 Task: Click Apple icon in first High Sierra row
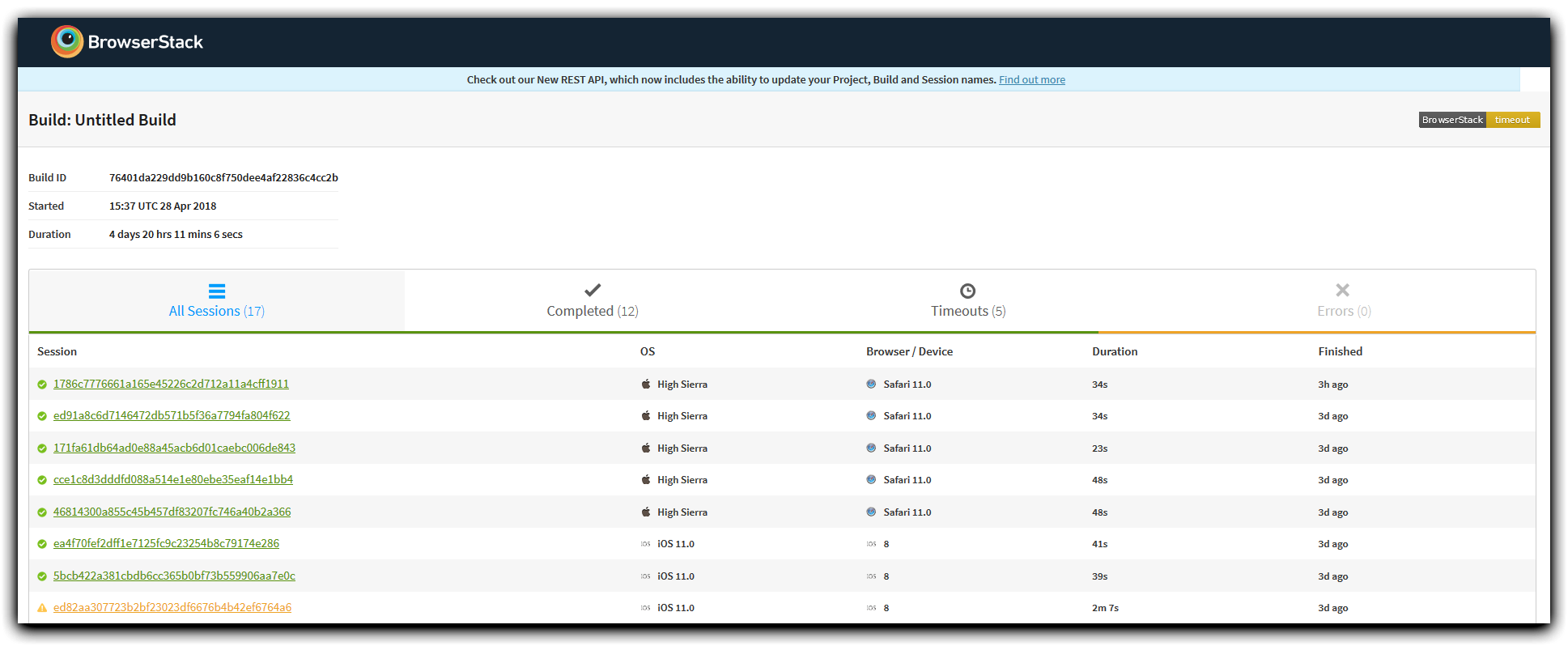(x=646, y=385)
